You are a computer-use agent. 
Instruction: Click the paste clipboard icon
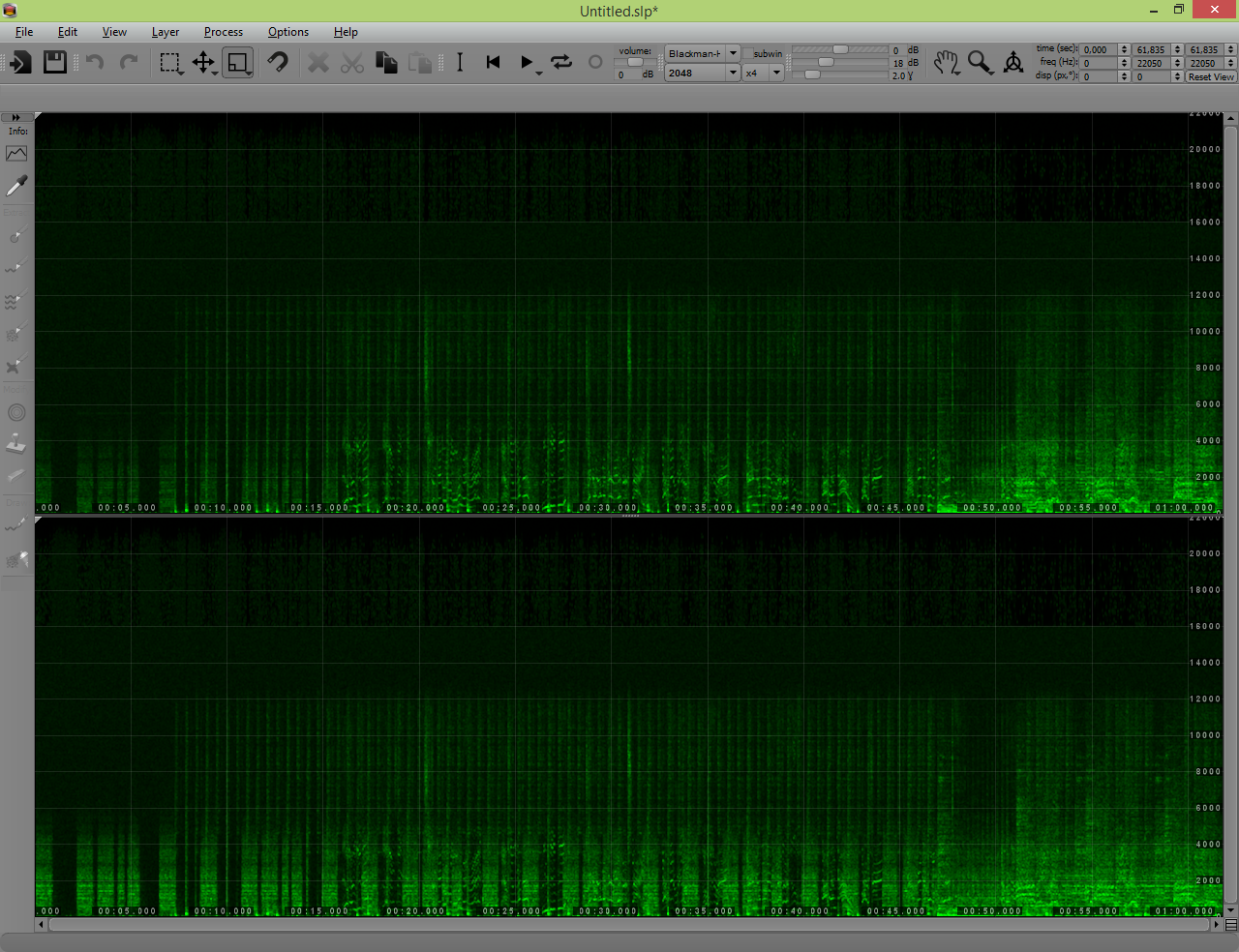click(x=420, y=63)
